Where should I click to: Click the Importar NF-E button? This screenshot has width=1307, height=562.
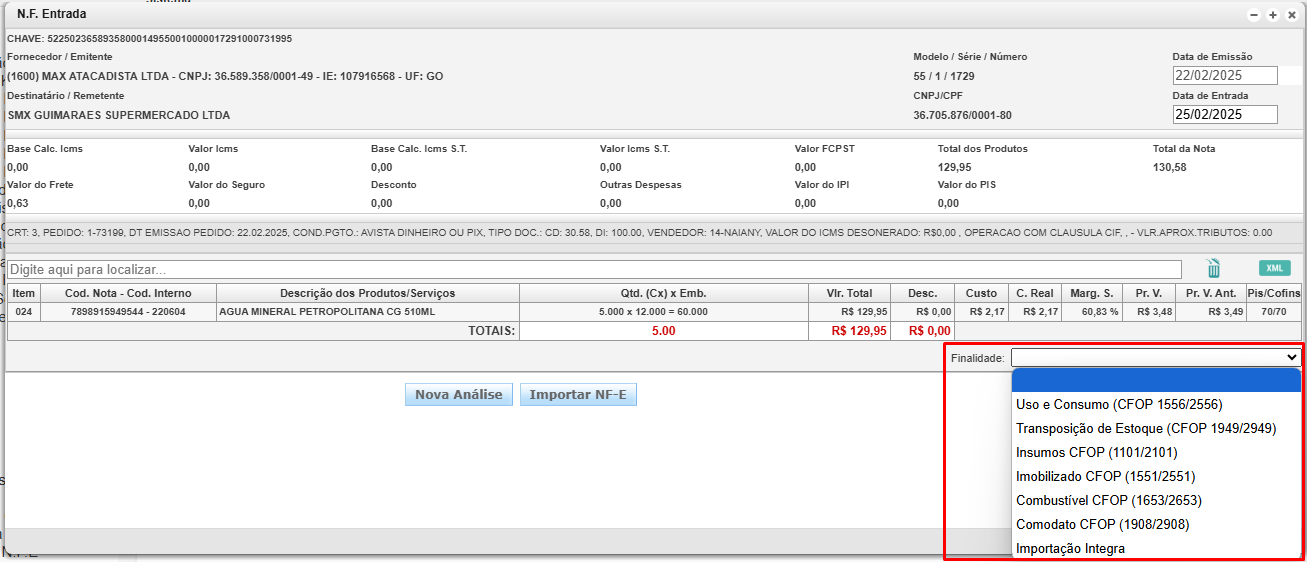578,394
